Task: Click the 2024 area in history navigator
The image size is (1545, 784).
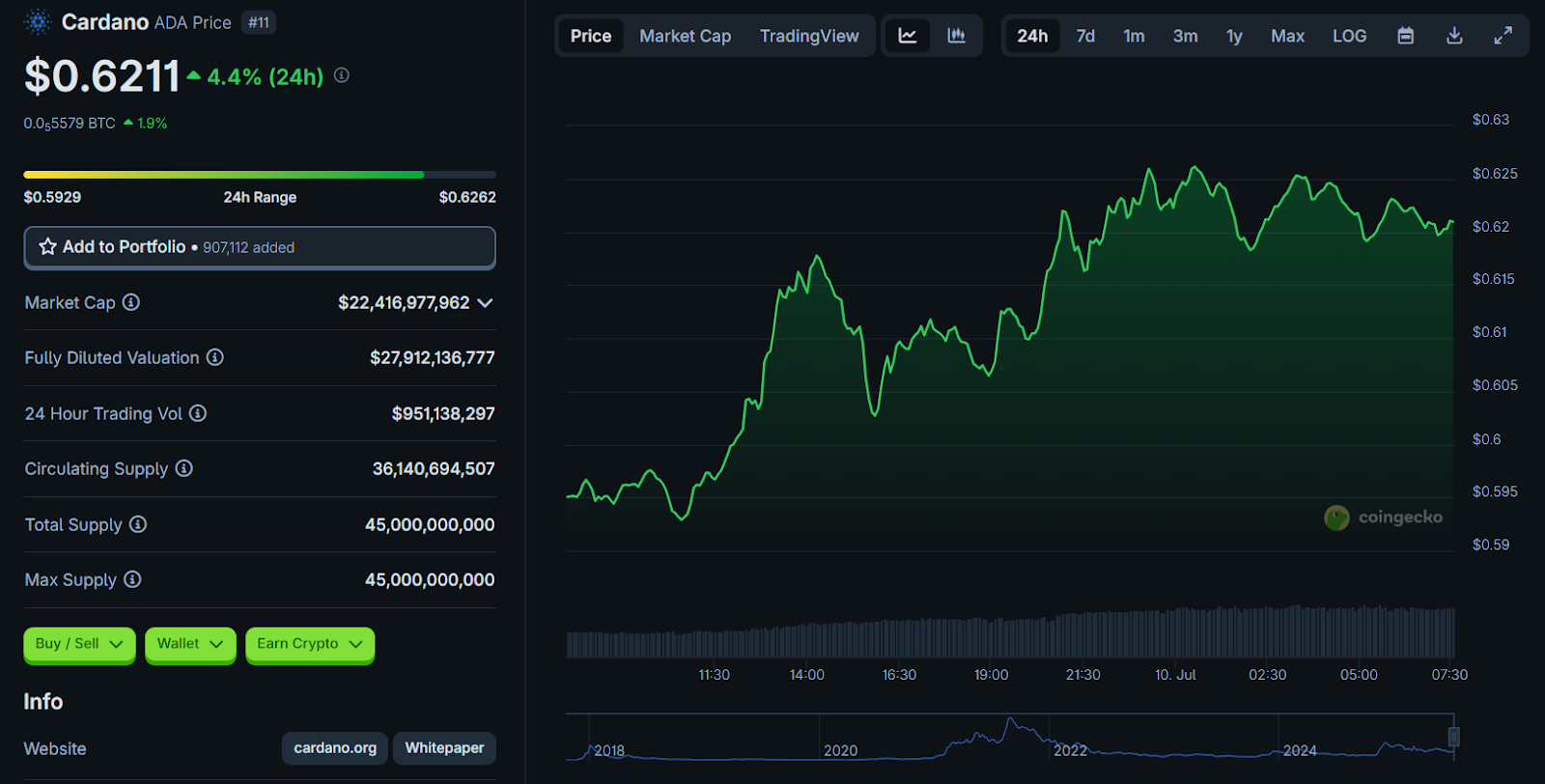Action: click(1300, 750)
